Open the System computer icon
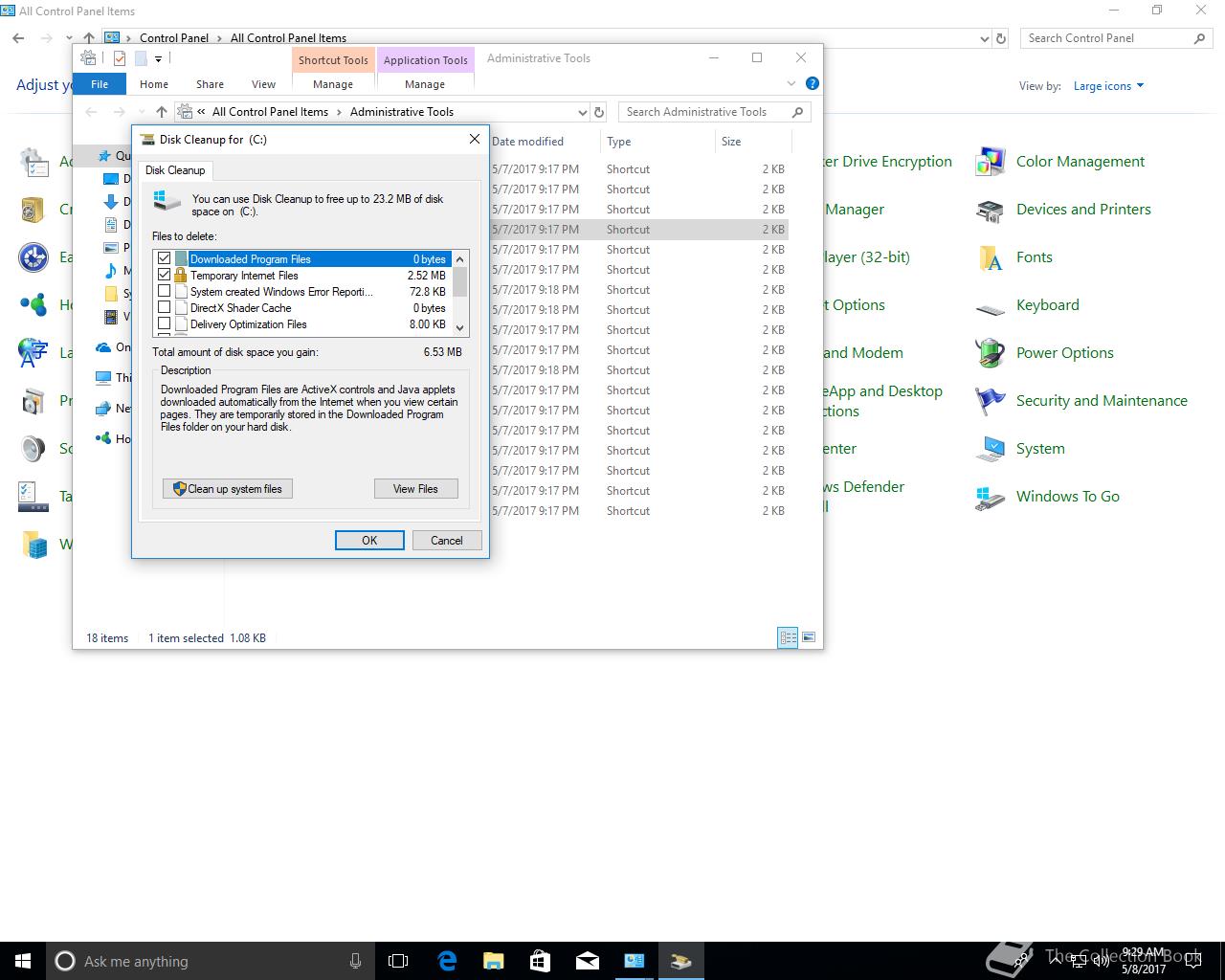The height and width of the screenshot is (980, 1225). [990, 449]
